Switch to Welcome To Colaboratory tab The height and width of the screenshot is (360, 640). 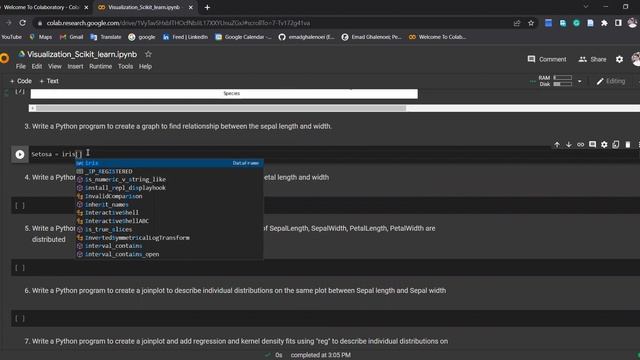43,7
